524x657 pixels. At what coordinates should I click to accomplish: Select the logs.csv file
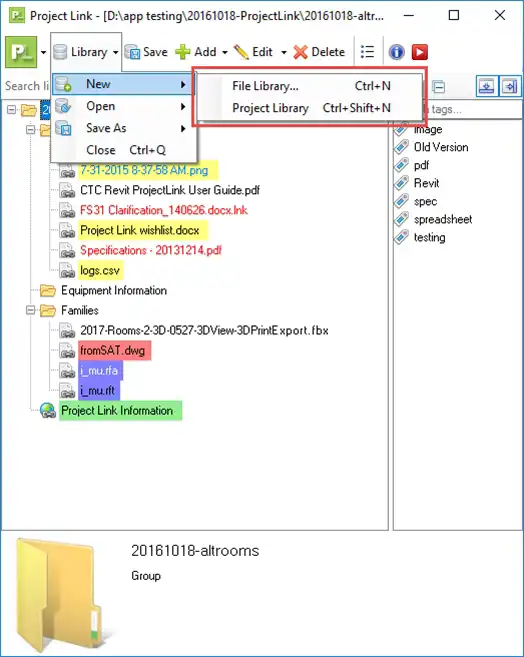(101, 270)
